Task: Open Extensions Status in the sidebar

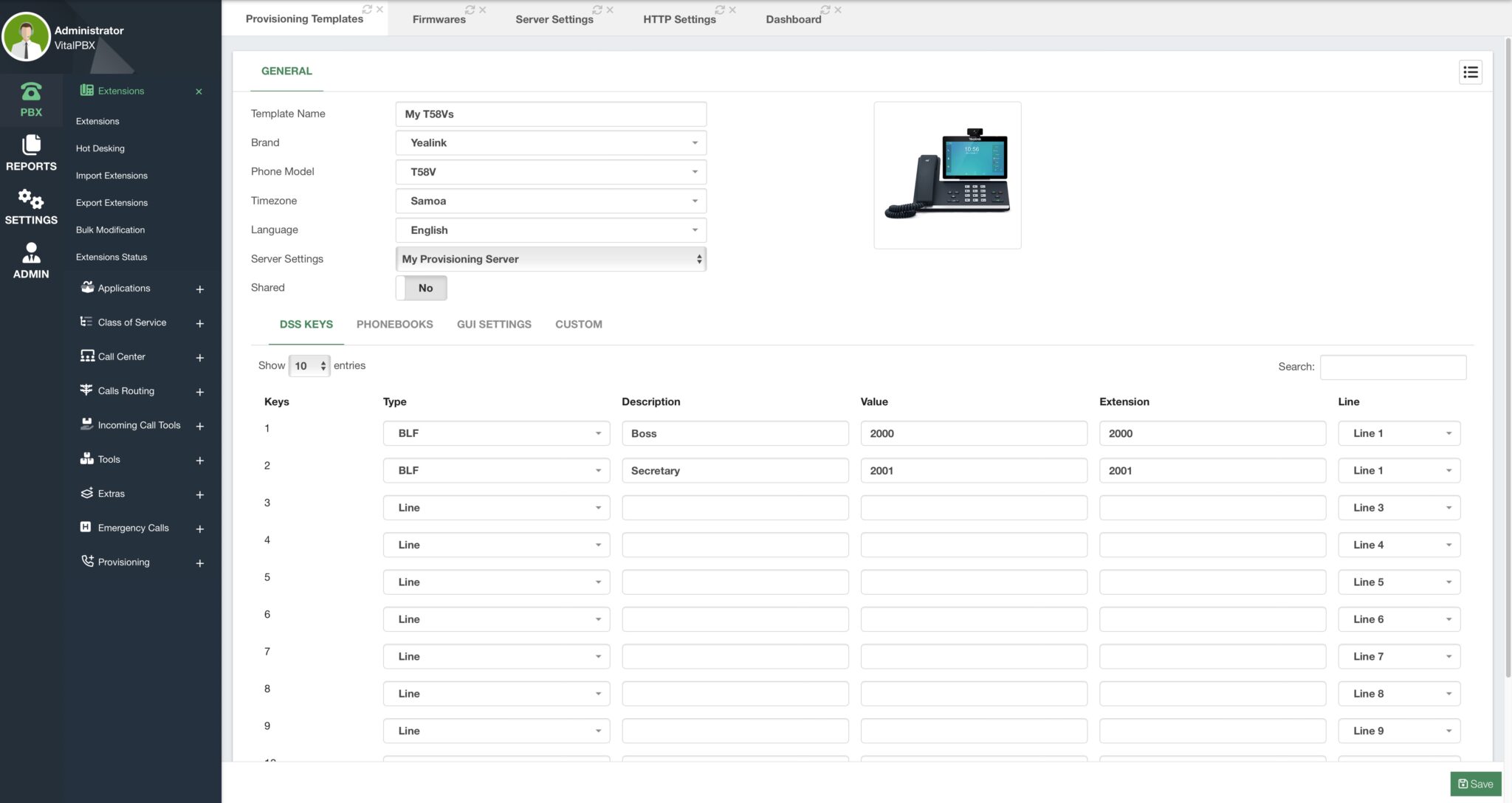Action: pos(111,257)
